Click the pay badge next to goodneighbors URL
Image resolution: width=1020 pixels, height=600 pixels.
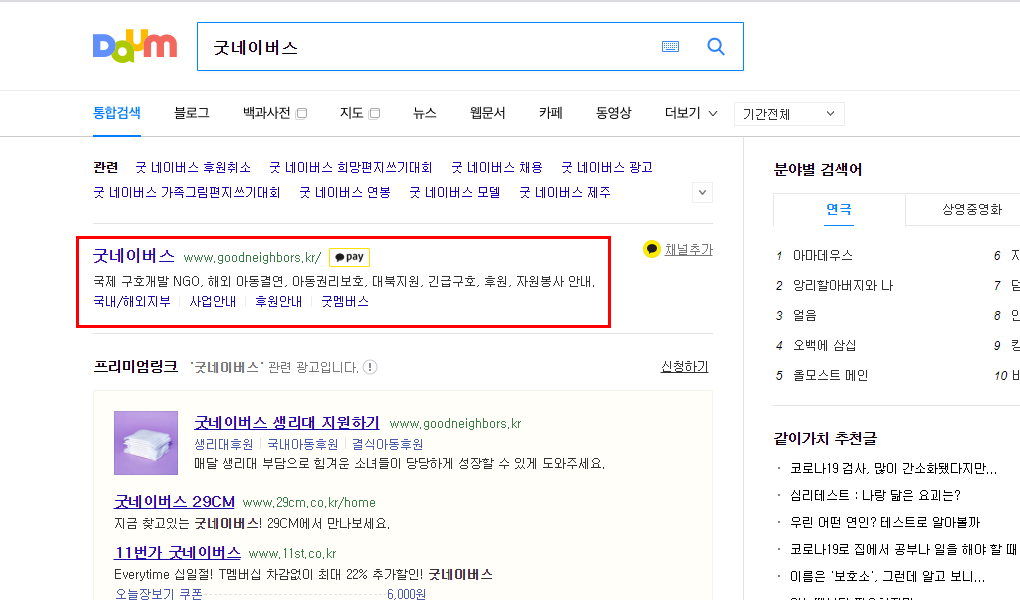pos(349,257)
